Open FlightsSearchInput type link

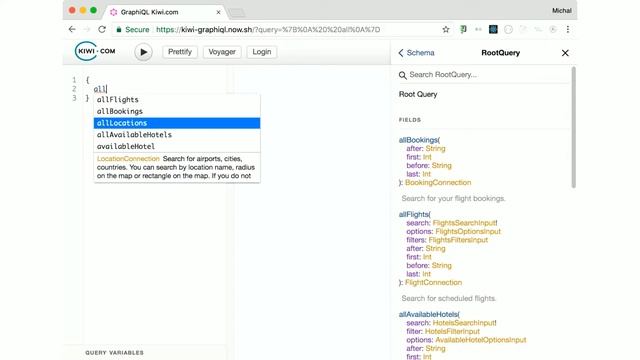[x=464, y=223]
